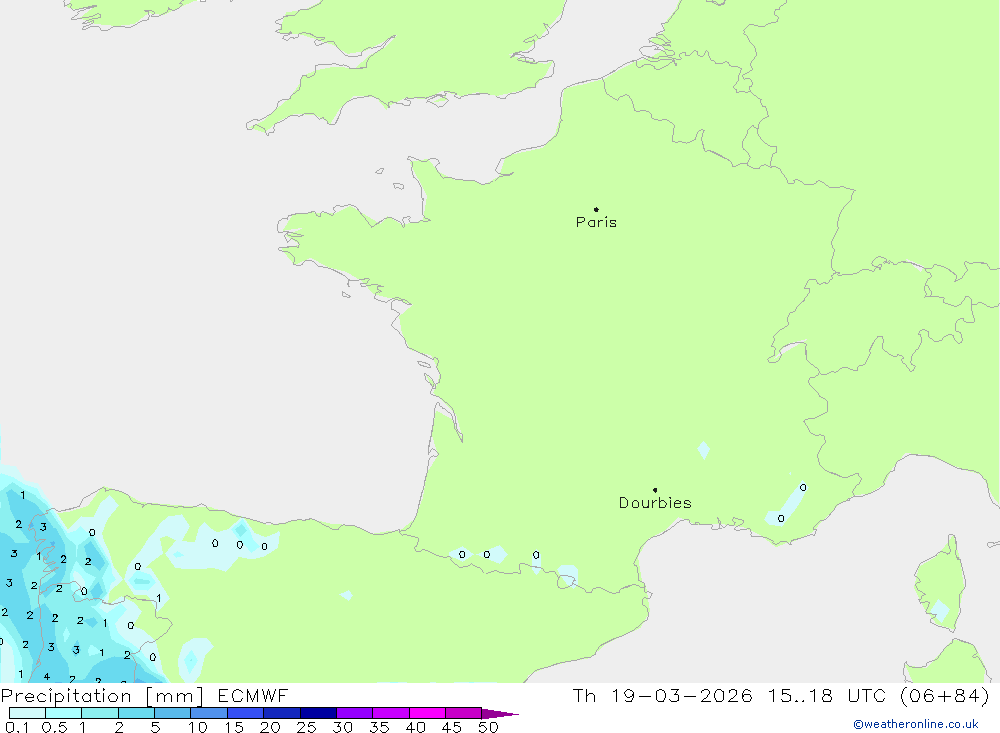Pick the 15–20 mm legend swatch
The image size is (1000, 733).
(246, 713)
